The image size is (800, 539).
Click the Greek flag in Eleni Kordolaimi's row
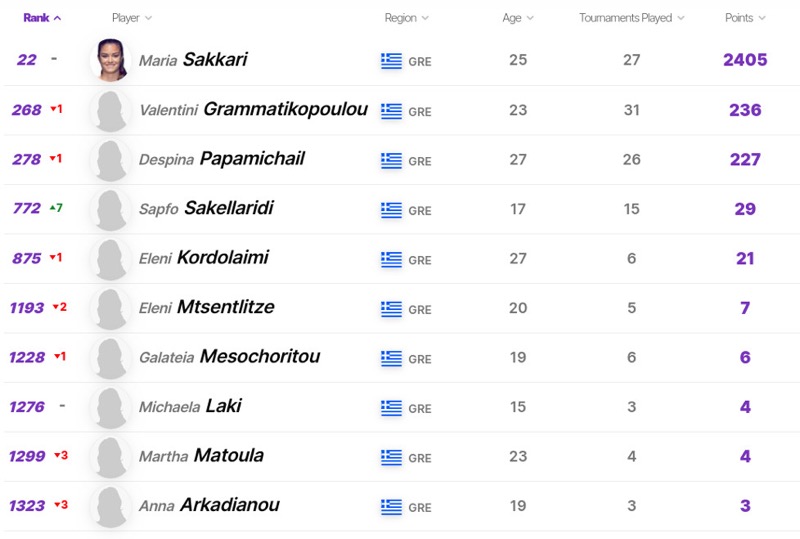click(x=391, y=259)
